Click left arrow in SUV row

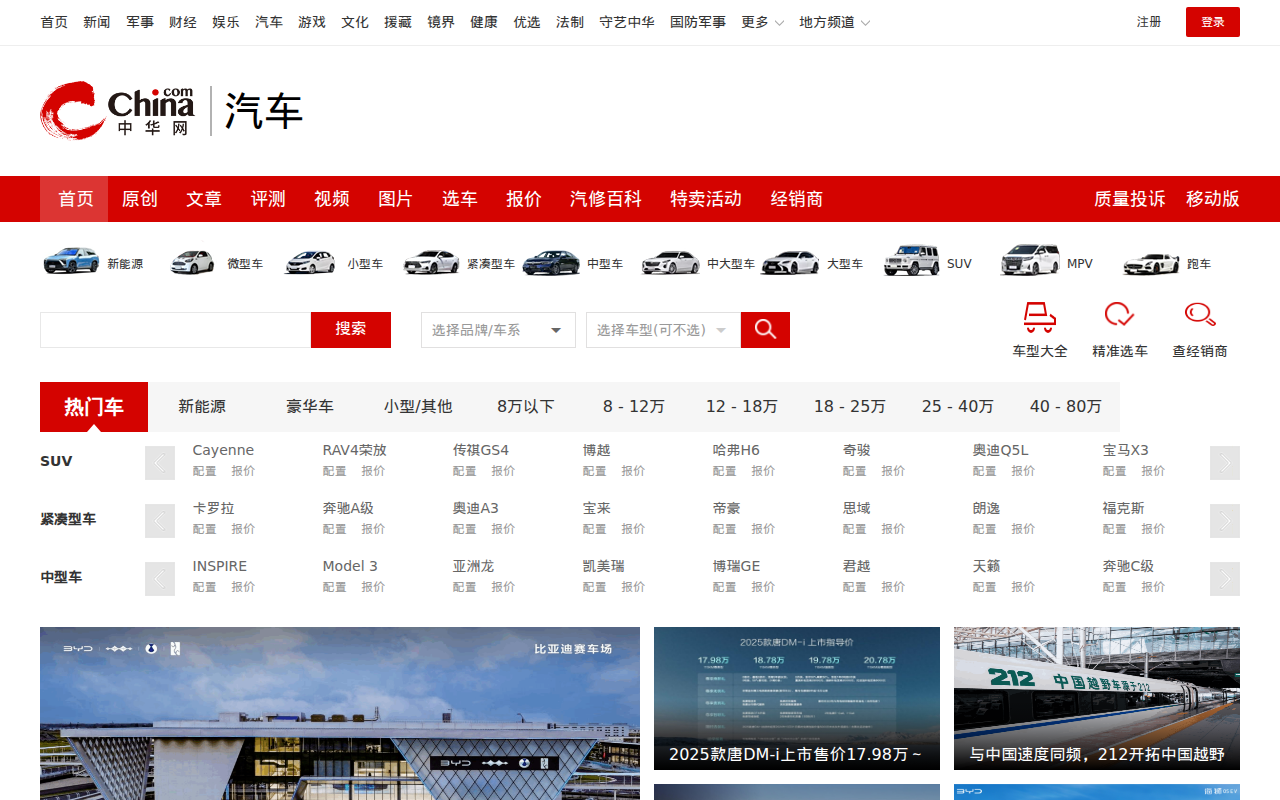(x=160, y=463)
